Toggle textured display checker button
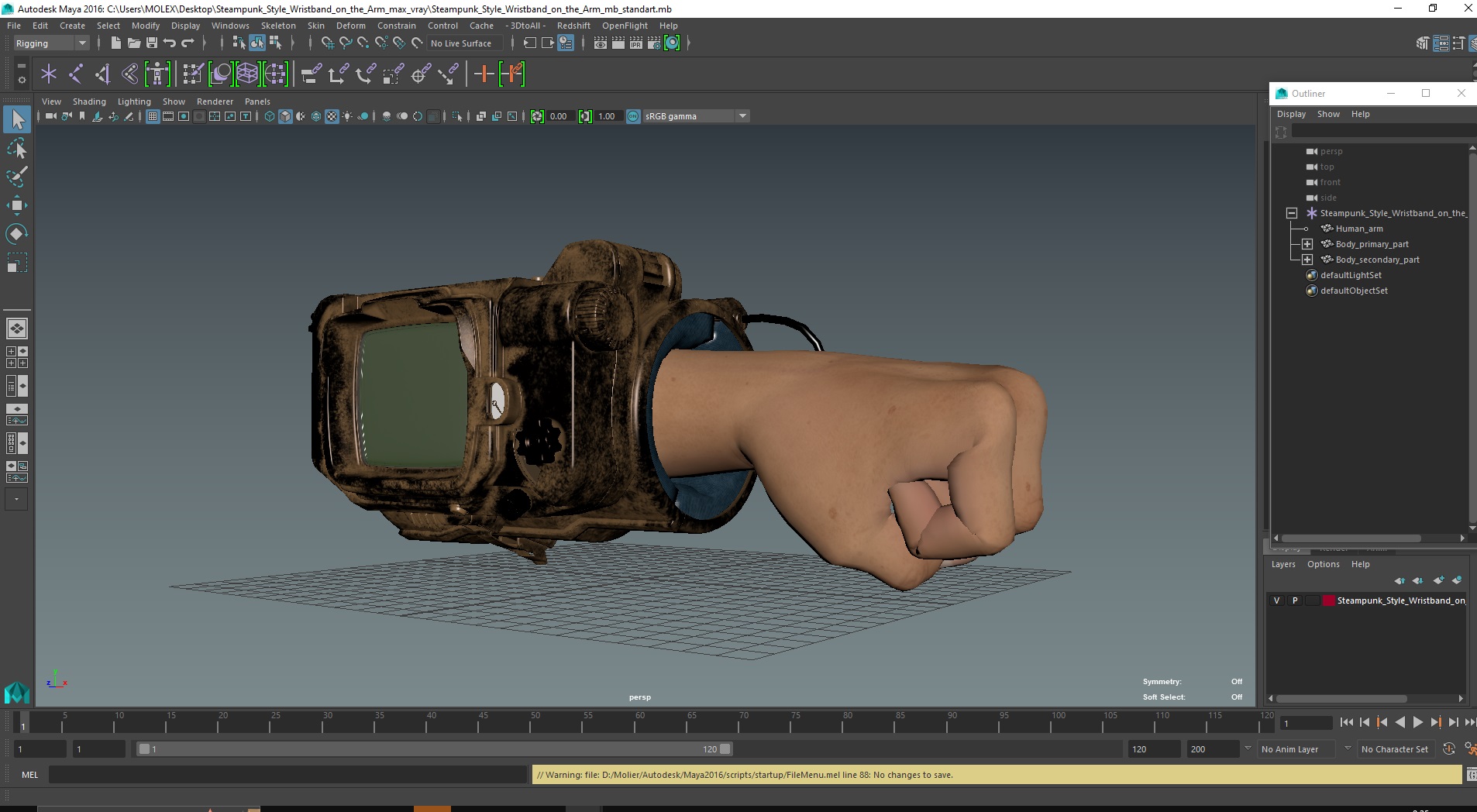 (x=332, y=116)
